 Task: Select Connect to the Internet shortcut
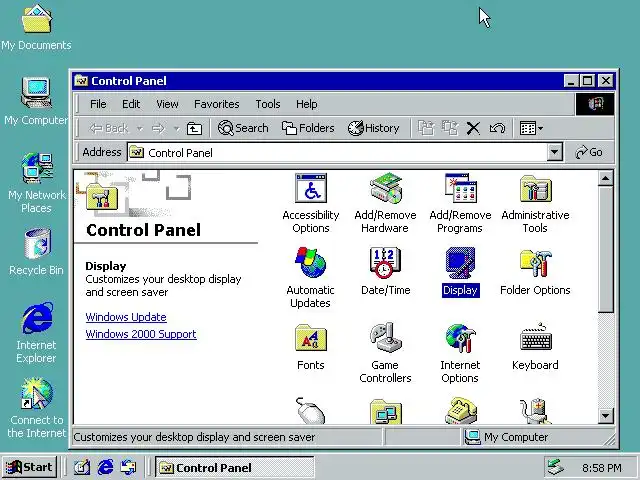pos(36,408)
